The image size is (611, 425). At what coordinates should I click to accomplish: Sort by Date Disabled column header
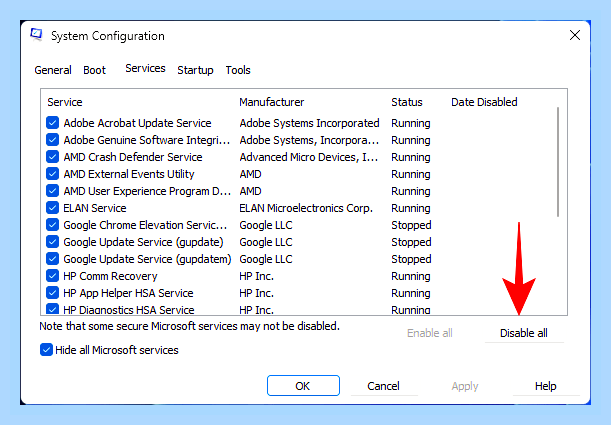tap(484, 102)
